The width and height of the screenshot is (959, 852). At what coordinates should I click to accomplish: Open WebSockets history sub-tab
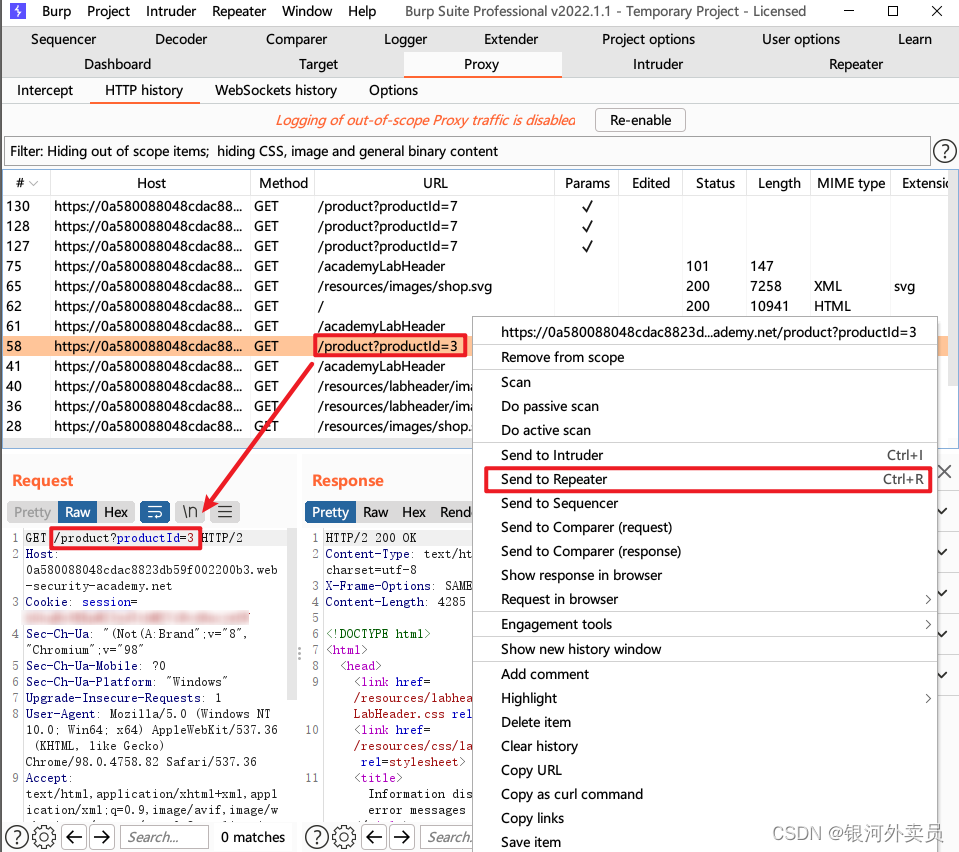[276, 91]
